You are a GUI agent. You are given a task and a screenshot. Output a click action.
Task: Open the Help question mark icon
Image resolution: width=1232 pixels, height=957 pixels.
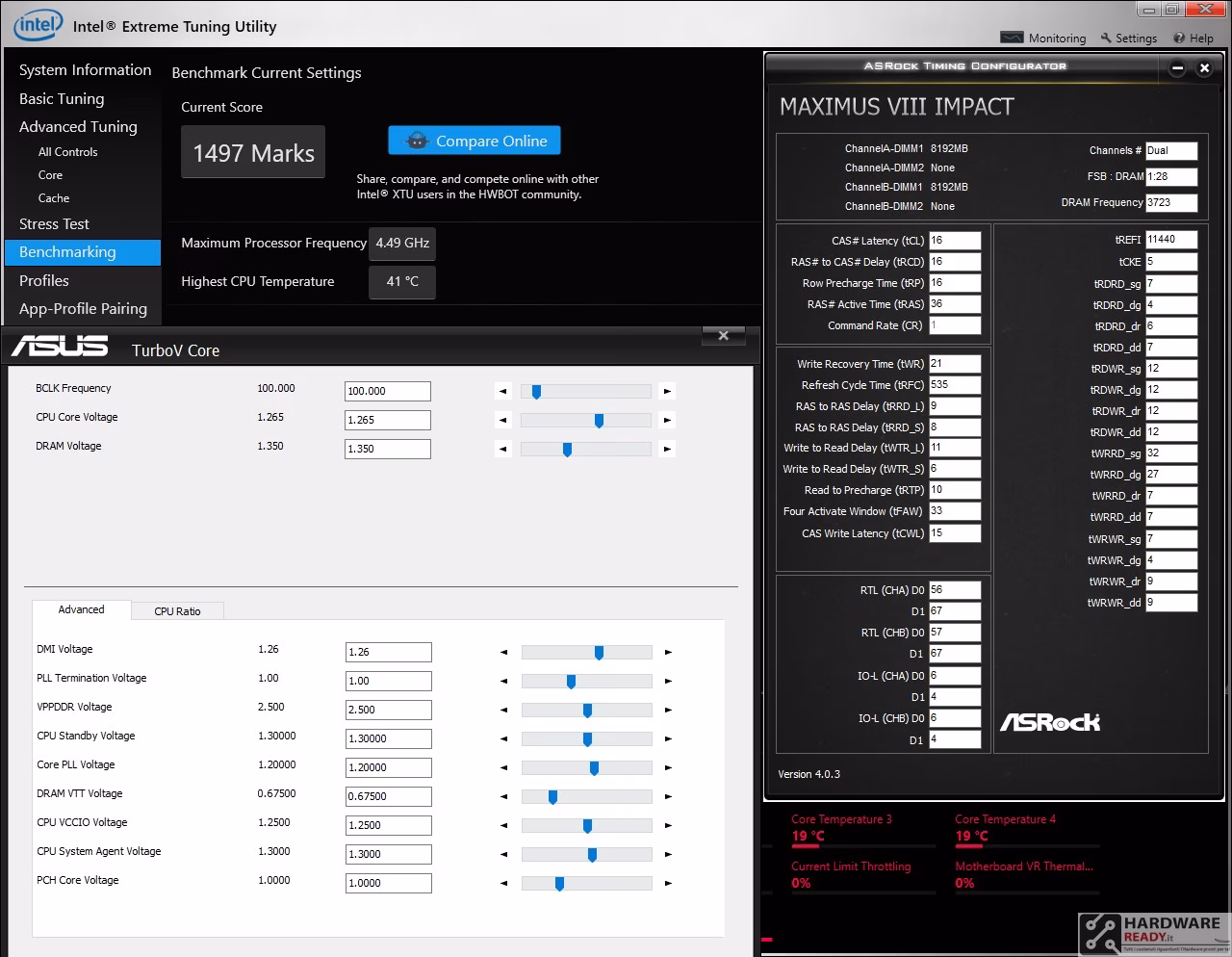pyautogui.click(x=1179, y=38)
